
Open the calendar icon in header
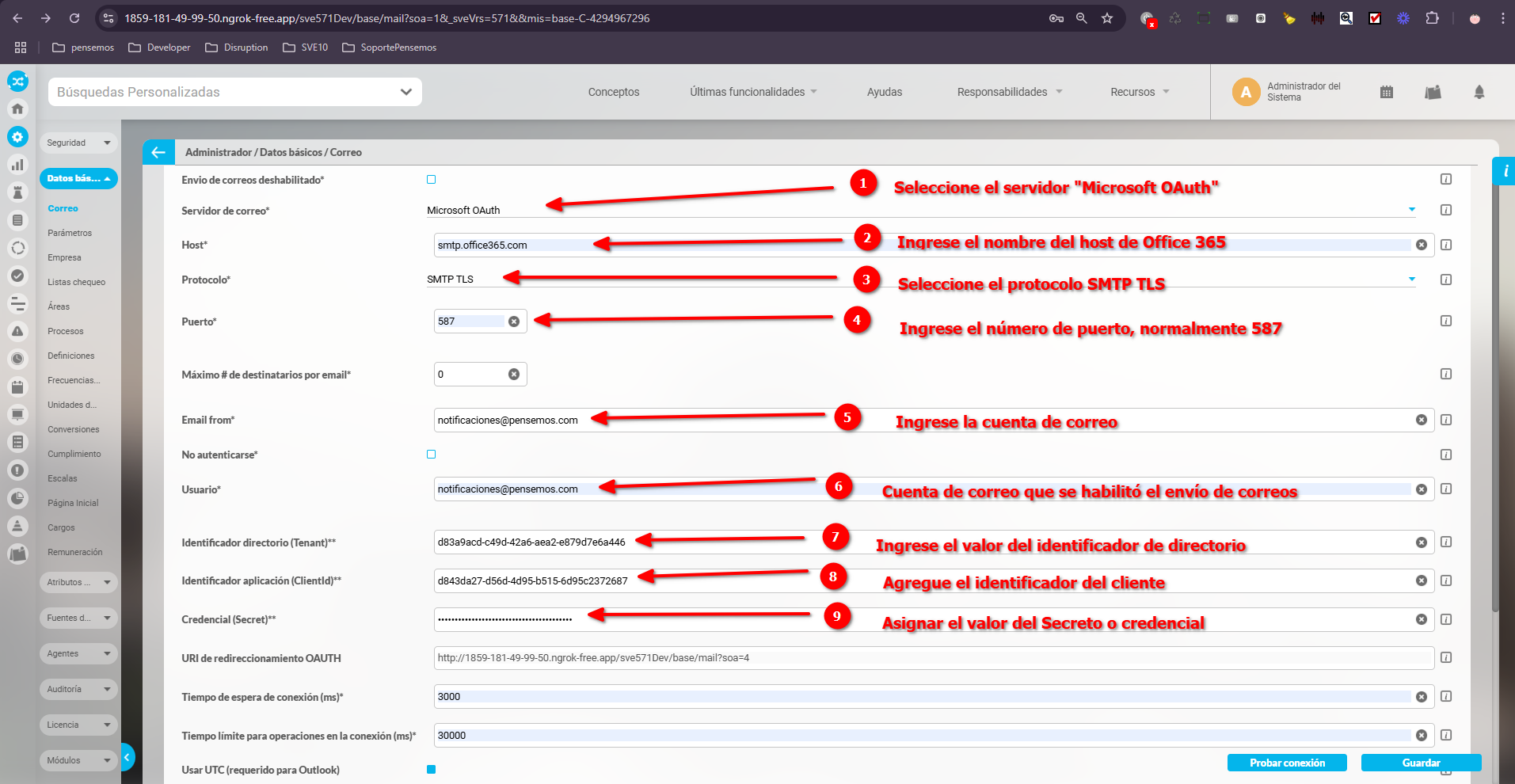(1386, 92)
